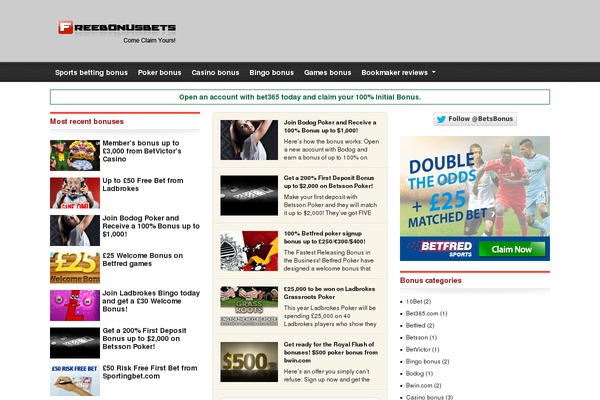Click center Betsson Poker article image
The height and width of the screenshot is (400, 600).
[x=249, y=195]
